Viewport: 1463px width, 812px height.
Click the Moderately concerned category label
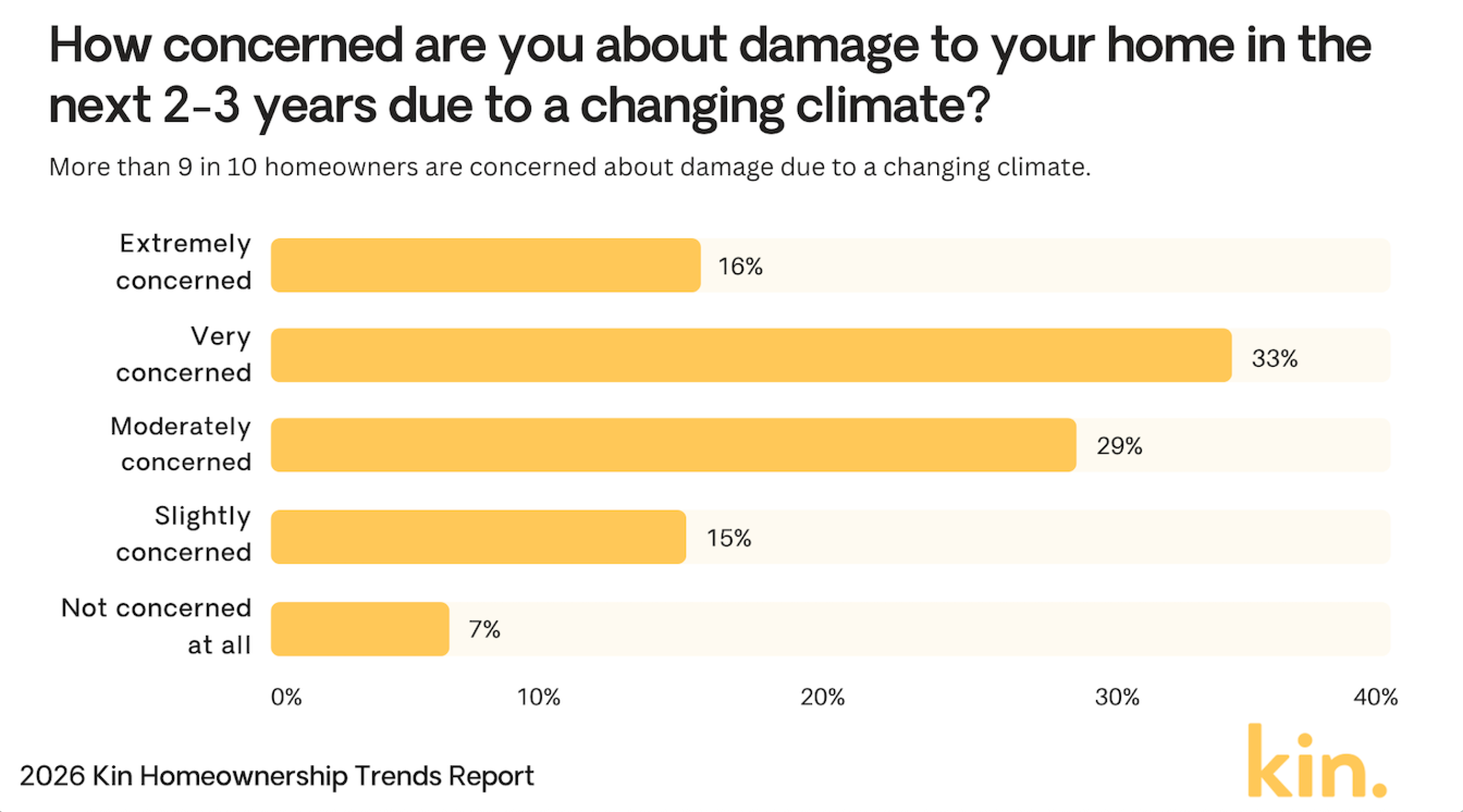tap(181, 444)
